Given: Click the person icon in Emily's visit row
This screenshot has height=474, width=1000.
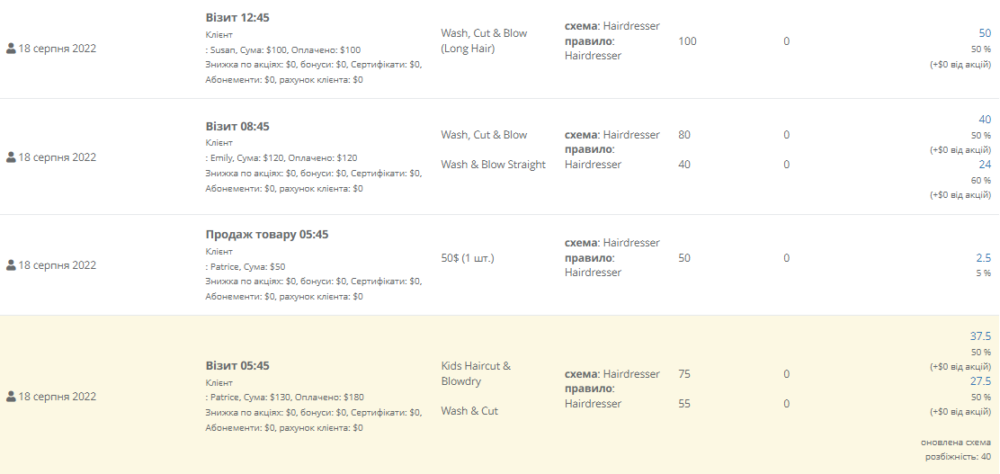Looking at the screenshot, I should pyautogui.click(x=11, y=157).
